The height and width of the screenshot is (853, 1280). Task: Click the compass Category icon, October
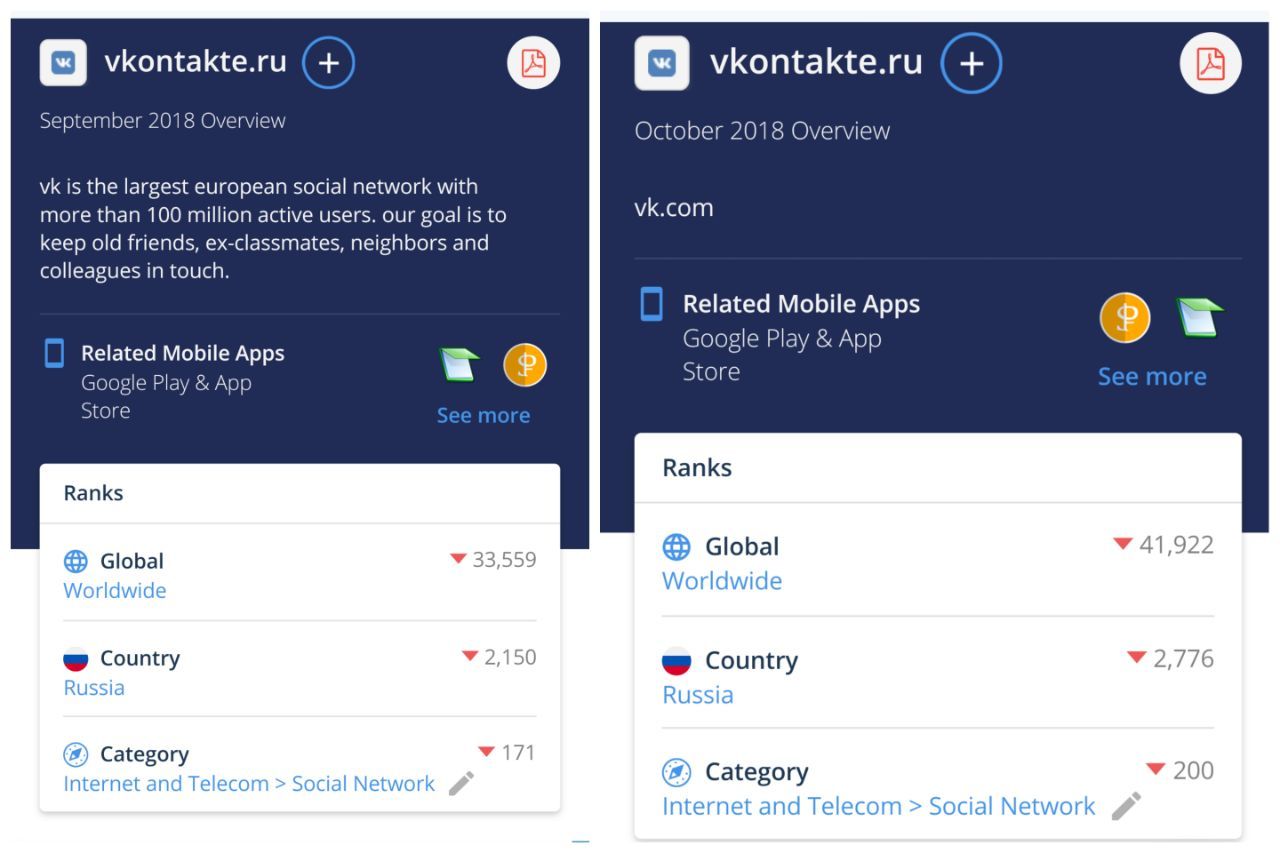(x=677, y=773)
